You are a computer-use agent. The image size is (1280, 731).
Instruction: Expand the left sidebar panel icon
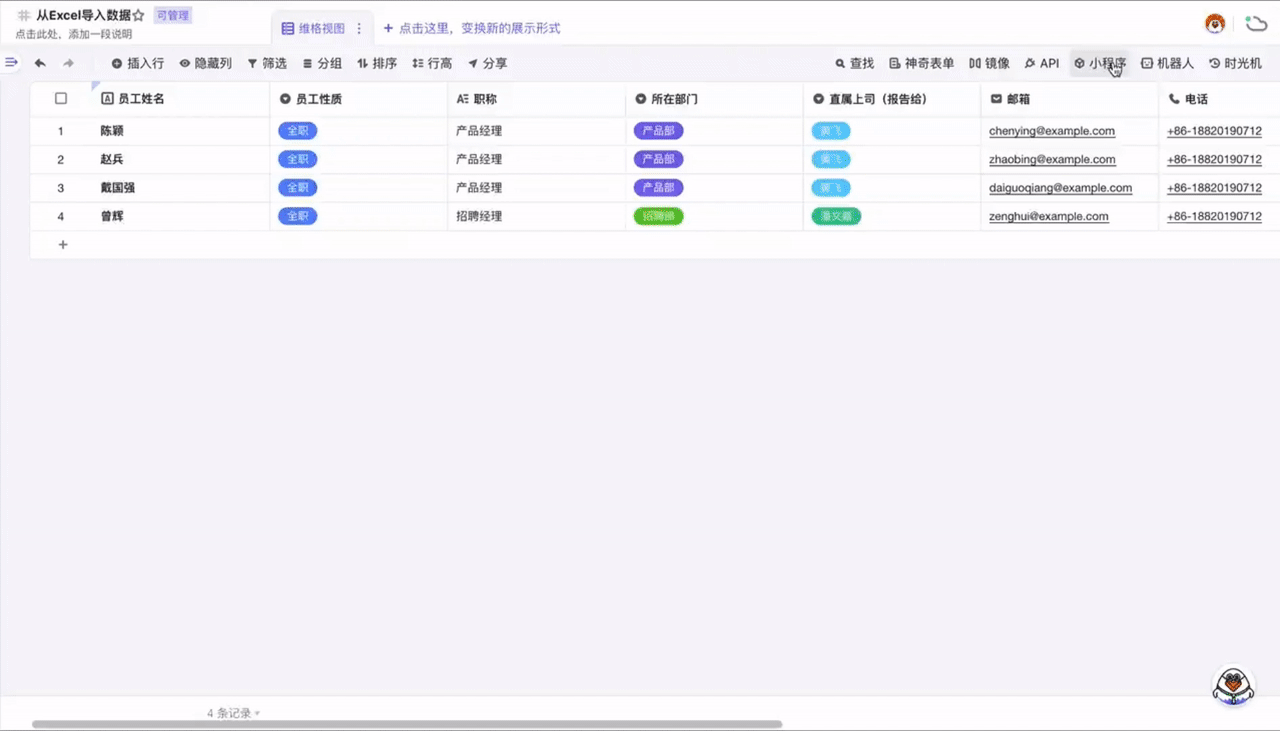(11, 62)
